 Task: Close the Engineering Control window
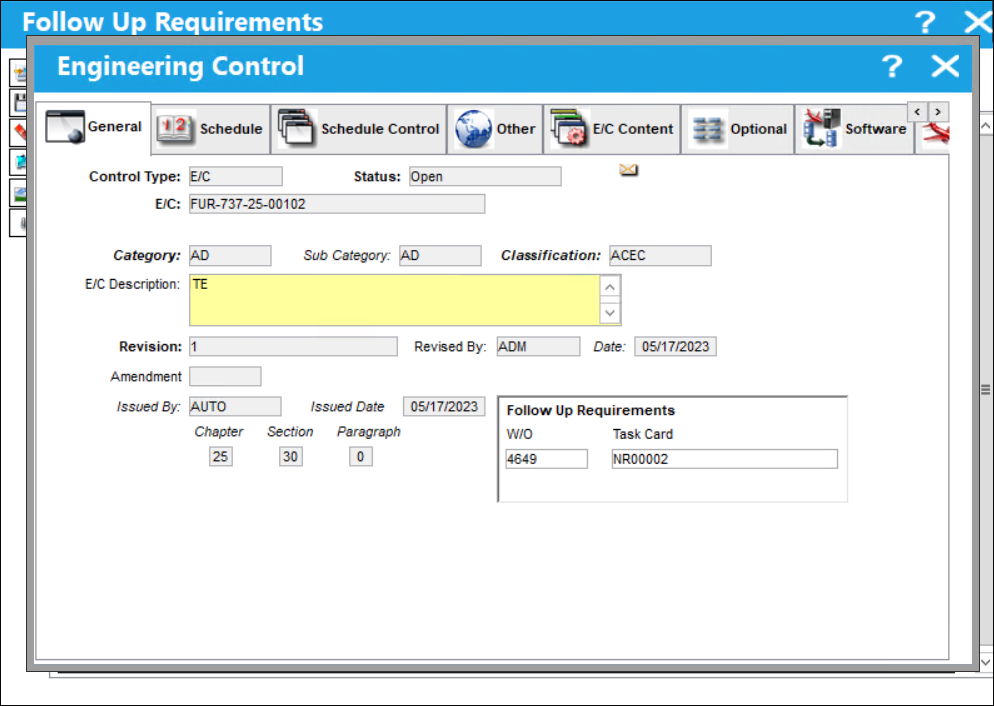pos(945,66)
